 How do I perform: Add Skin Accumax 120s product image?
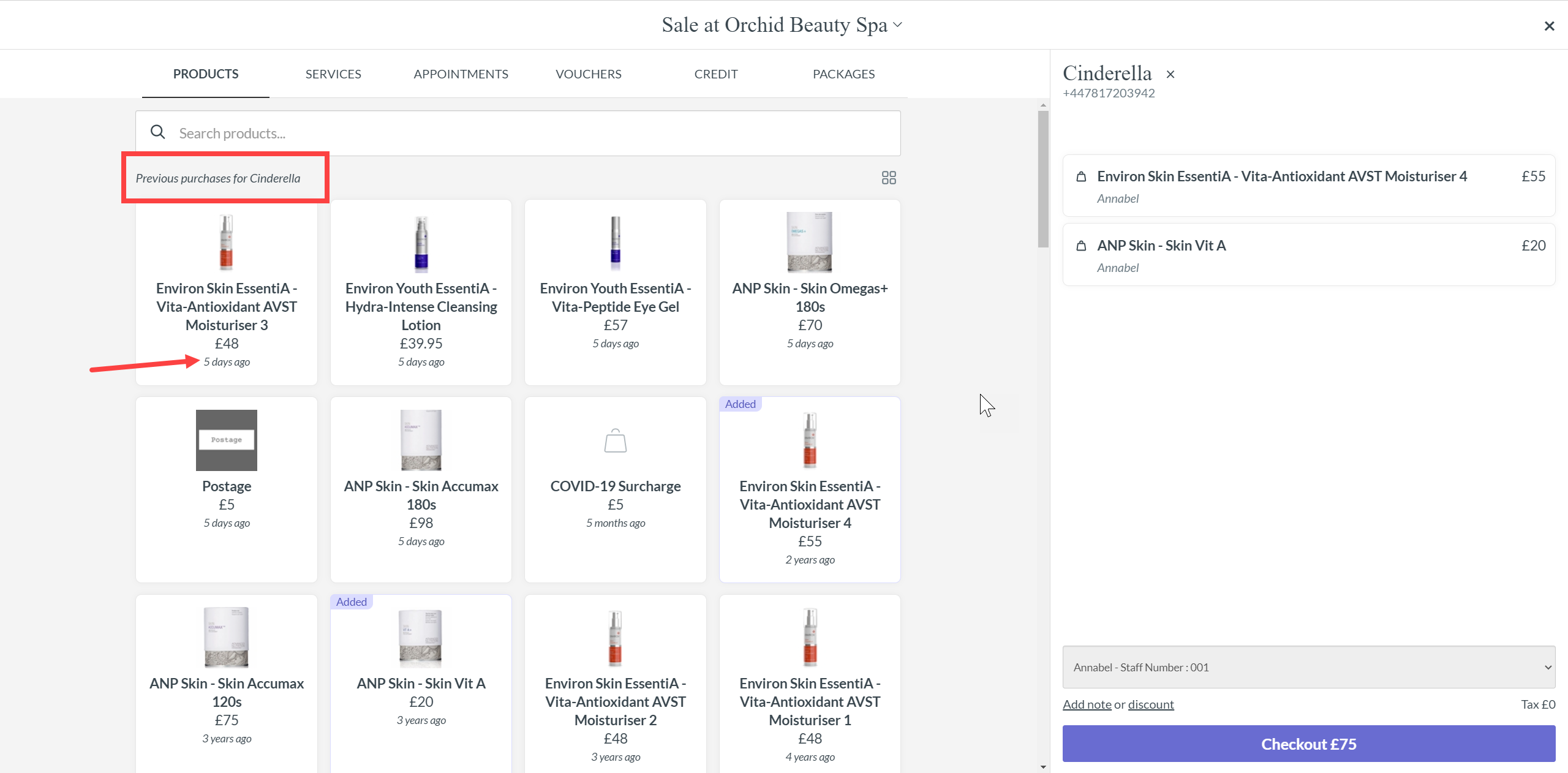226,637
